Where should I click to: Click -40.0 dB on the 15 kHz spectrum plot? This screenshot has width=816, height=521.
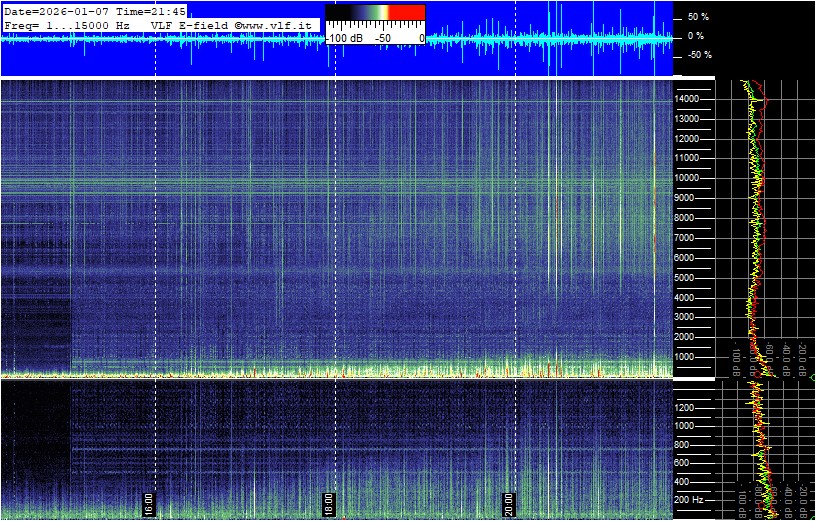786,358
